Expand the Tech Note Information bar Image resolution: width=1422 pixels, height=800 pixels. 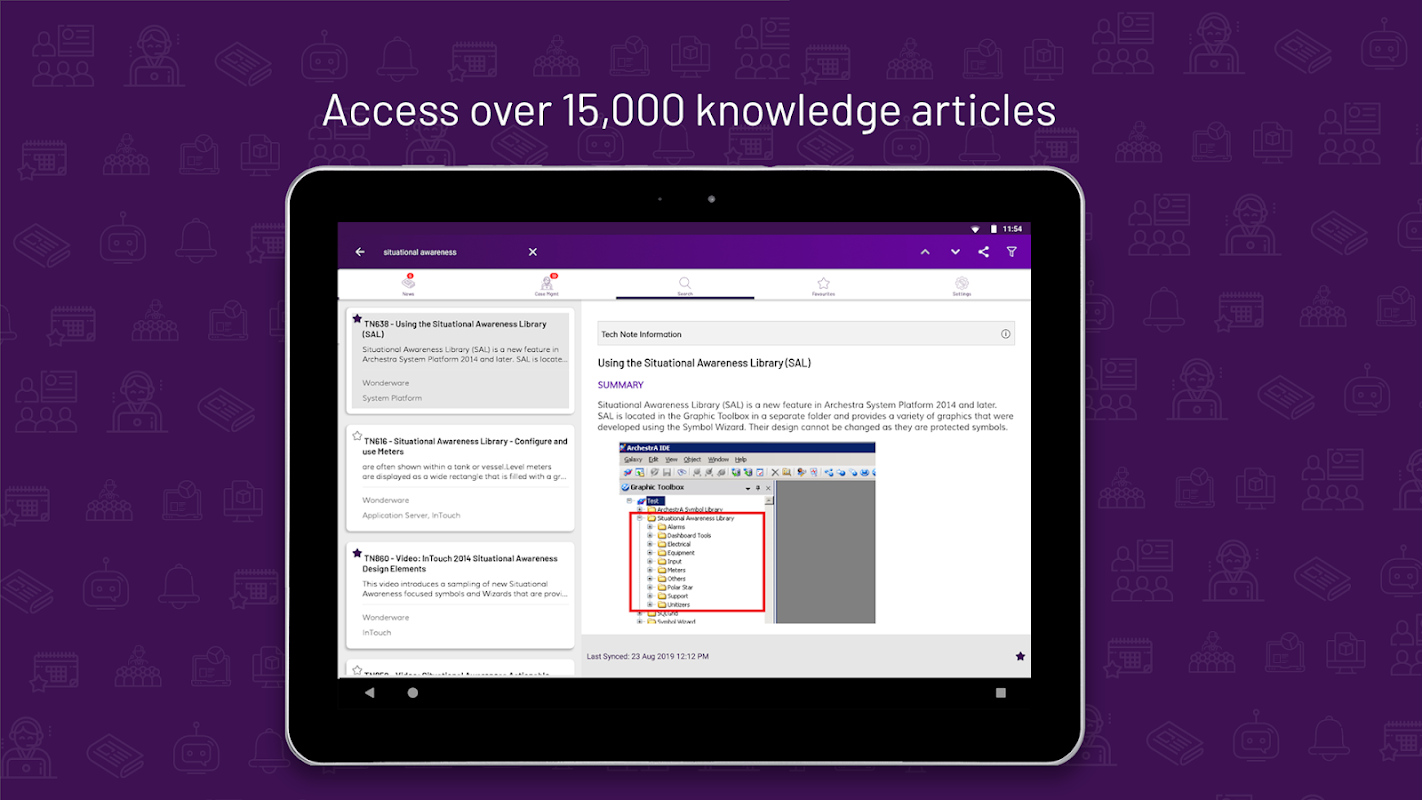point(806,334)
